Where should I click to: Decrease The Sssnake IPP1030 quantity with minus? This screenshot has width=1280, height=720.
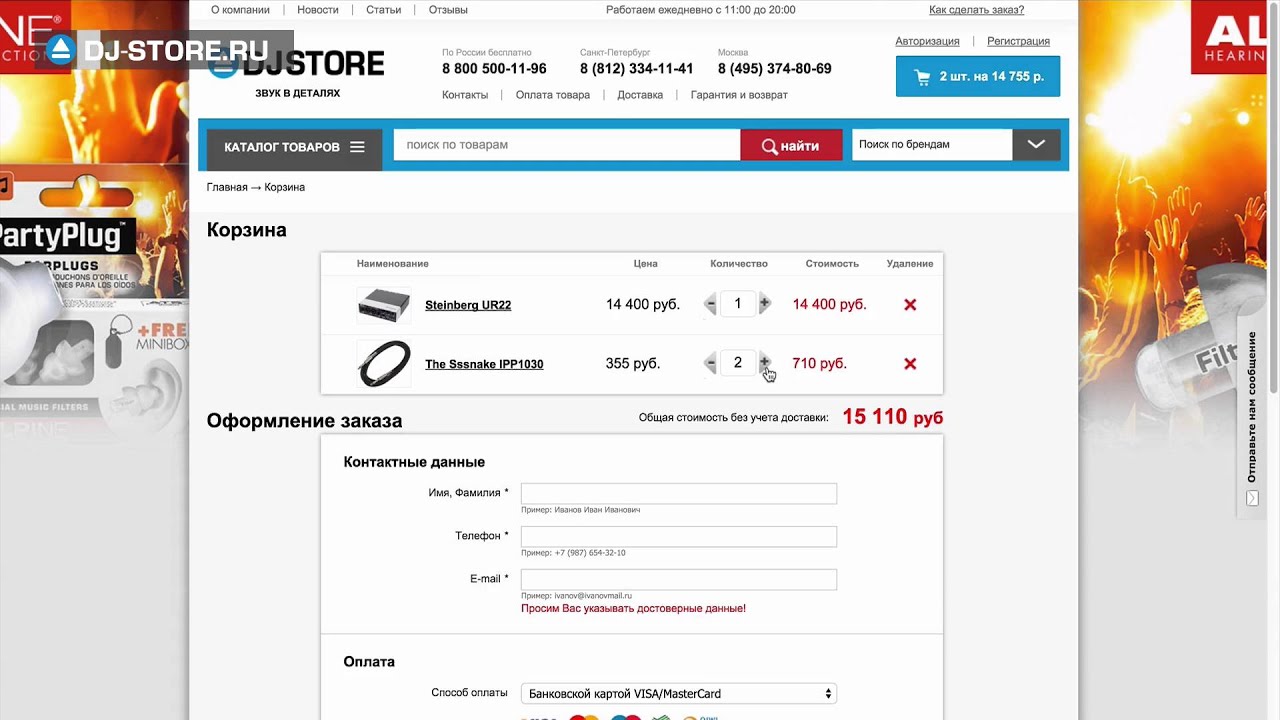click(710, 363)
